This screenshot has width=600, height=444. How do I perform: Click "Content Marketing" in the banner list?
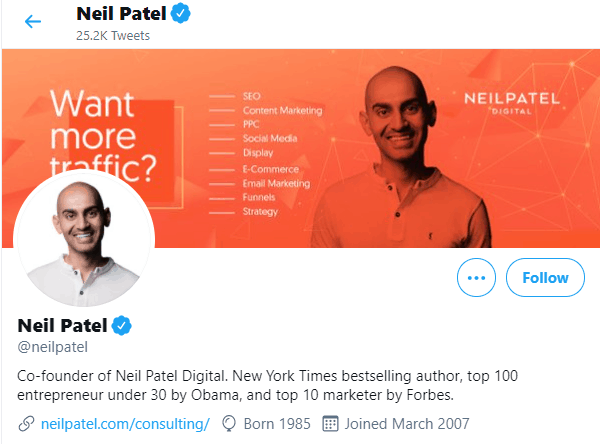pyautogui.click(x=281, y=110)
